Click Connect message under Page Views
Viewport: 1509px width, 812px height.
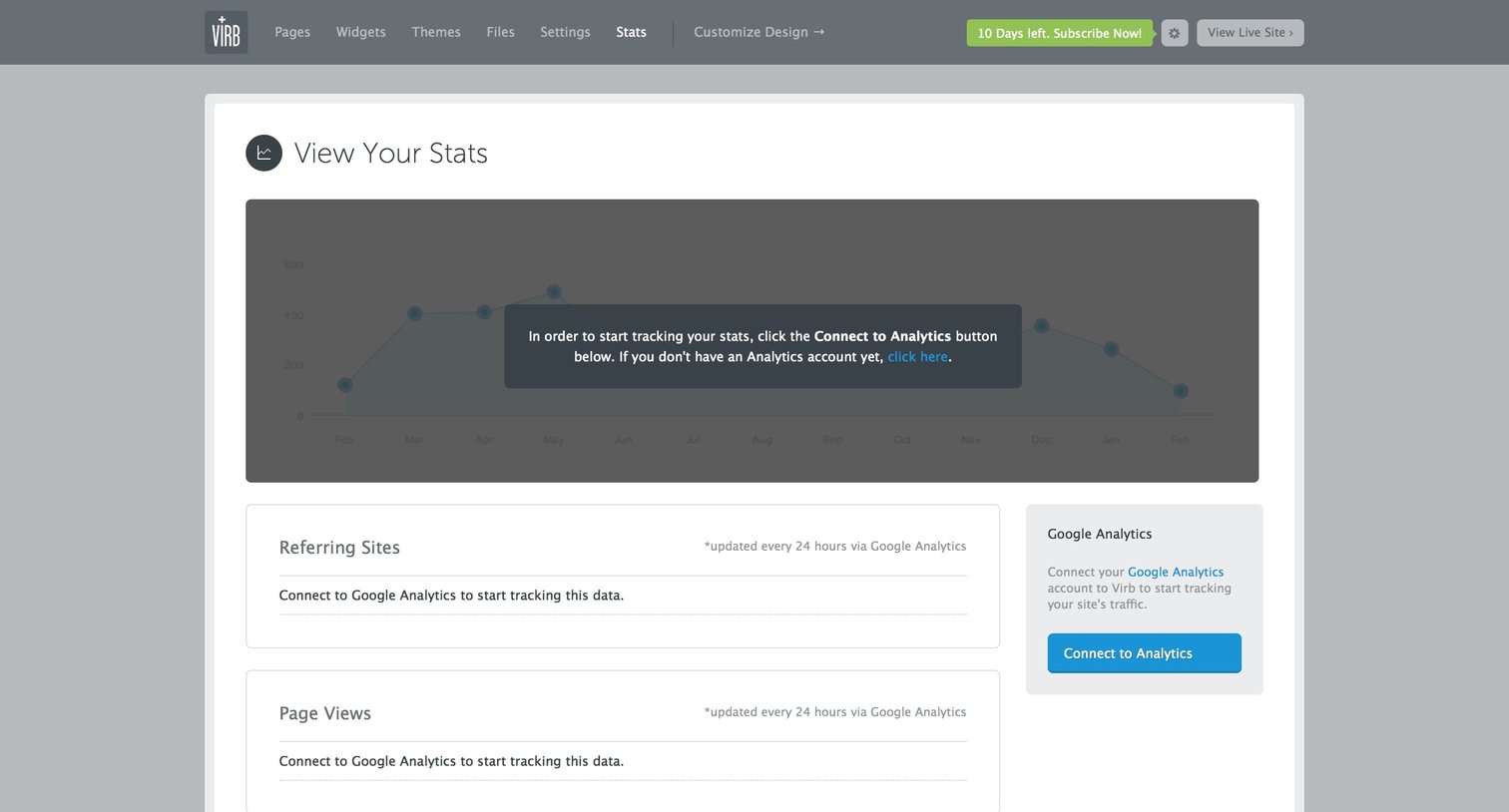tap(451, 761)
